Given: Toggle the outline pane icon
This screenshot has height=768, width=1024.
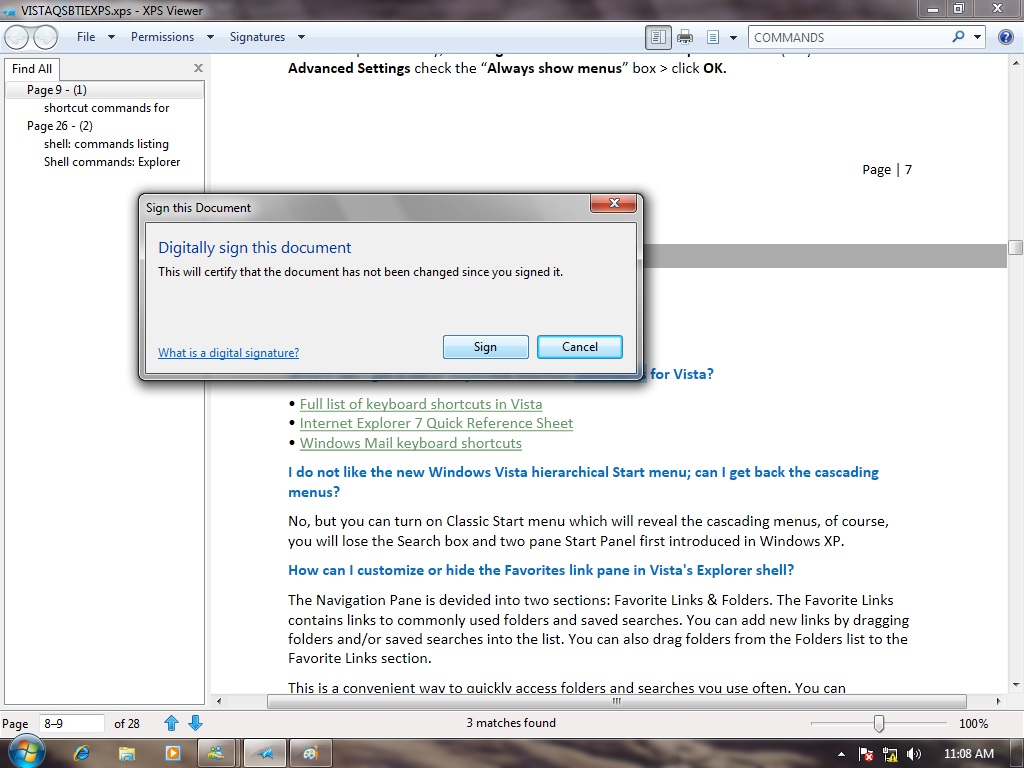Looking at the screenshot, I should (x=658, y=37).
